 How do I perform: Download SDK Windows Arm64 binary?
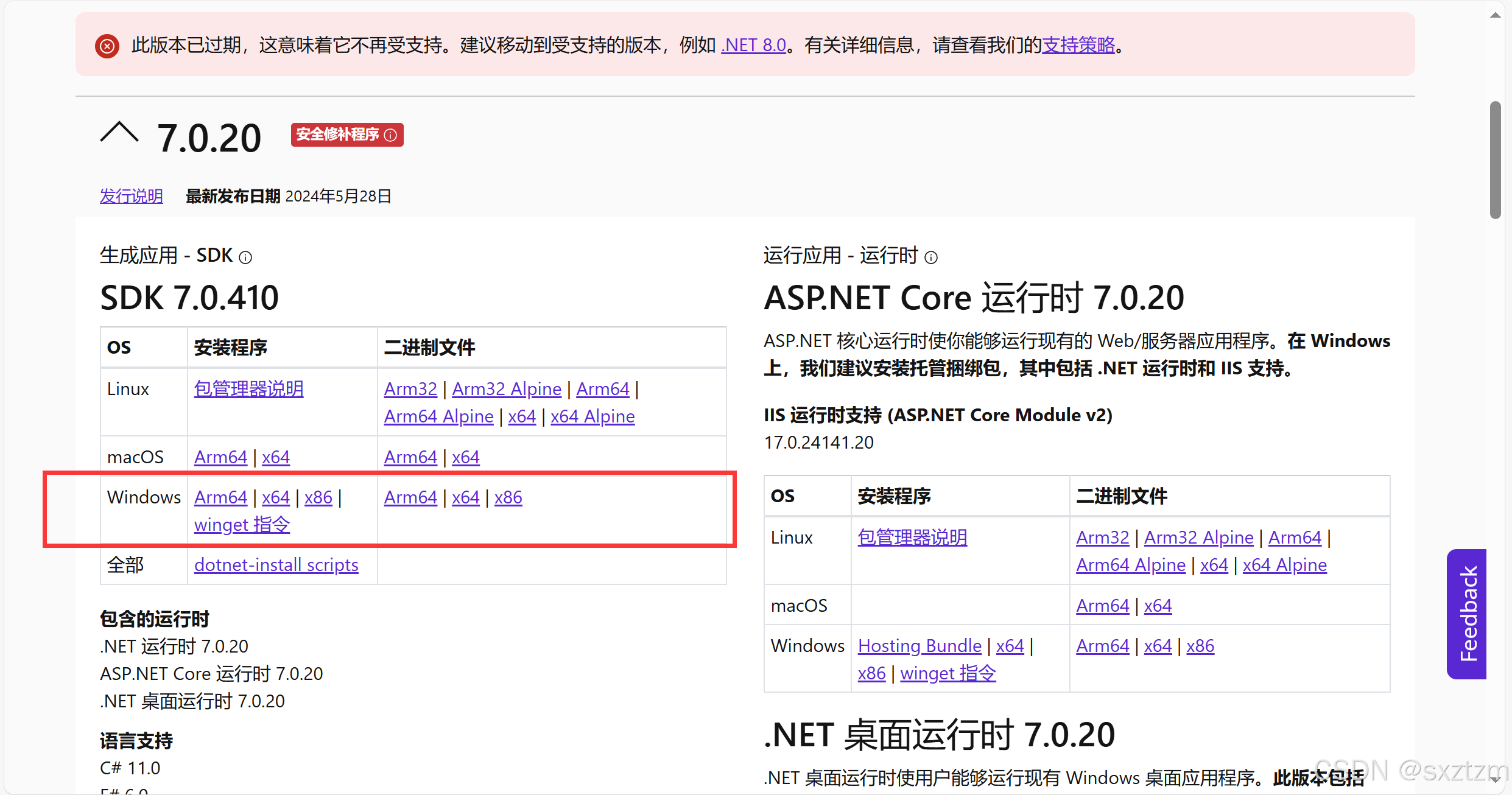coord(410,497)
